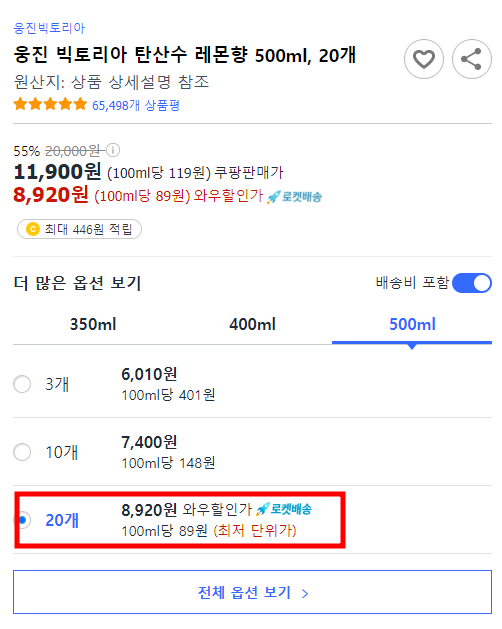Select the 10개 radio option
Image resolution: width=502 pixels, height=629 pixels.
point(22,452)
